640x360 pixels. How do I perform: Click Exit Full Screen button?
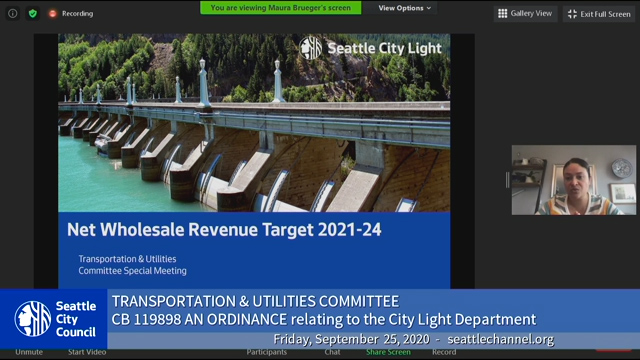click(x=599, y=14)
